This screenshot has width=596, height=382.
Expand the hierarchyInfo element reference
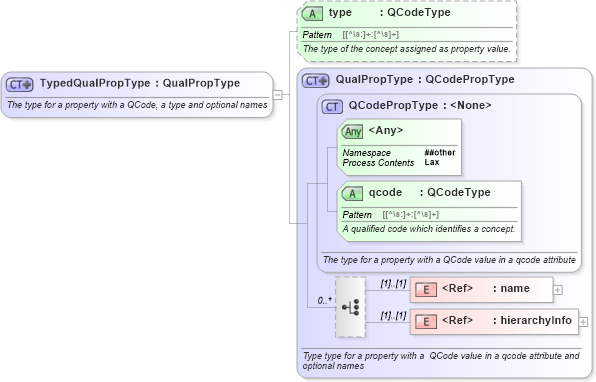point(583,322)
